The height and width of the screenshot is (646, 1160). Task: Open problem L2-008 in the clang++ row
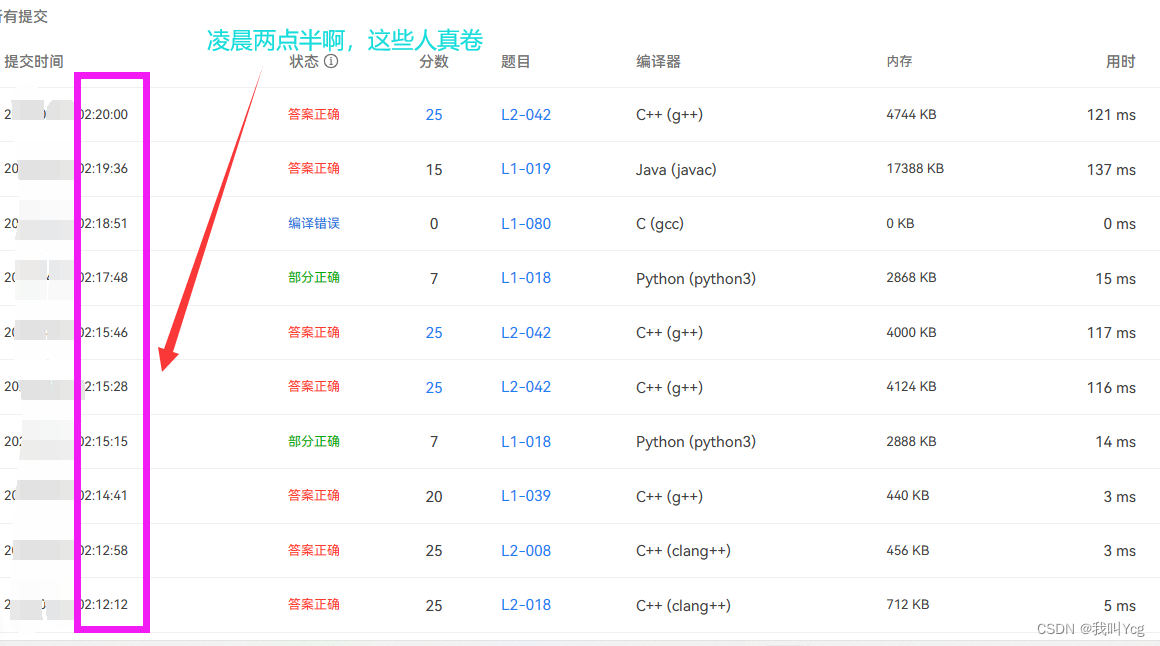click(x=526, y=550)
